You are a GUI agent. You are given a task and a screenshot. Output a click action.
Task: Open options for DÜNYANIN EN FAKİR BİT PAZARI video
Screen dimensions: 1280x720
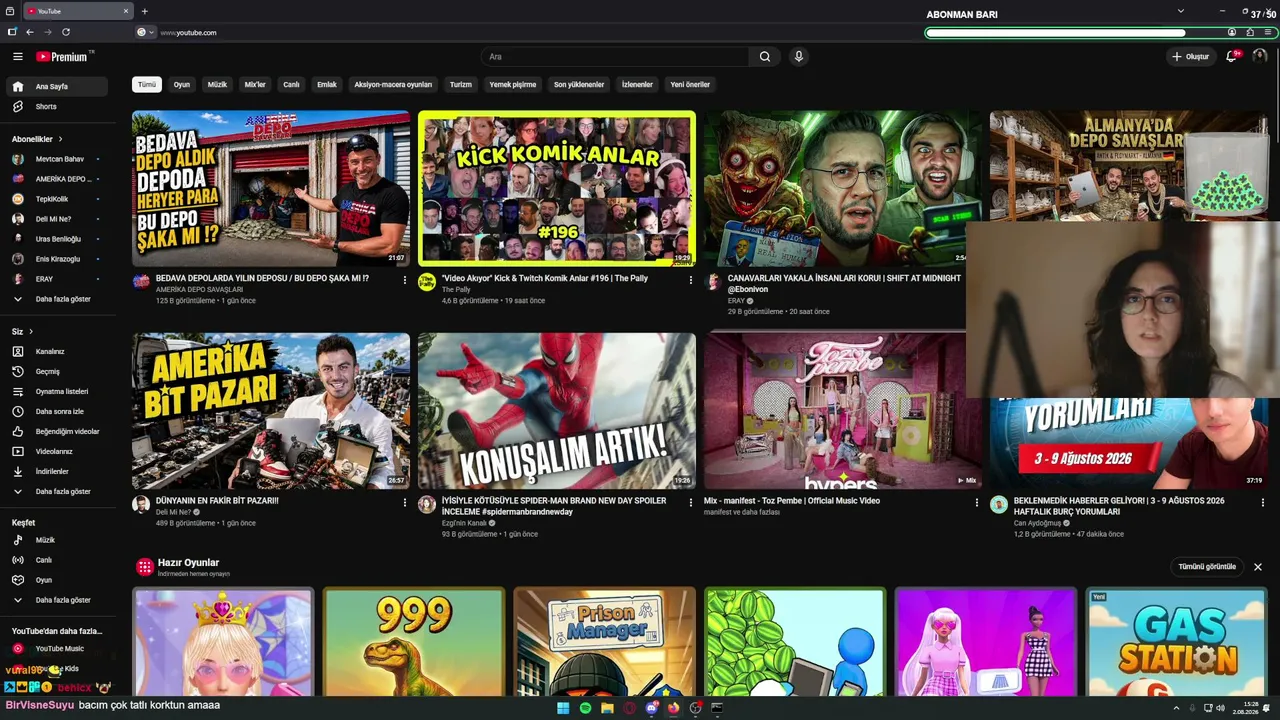[405, 502]
